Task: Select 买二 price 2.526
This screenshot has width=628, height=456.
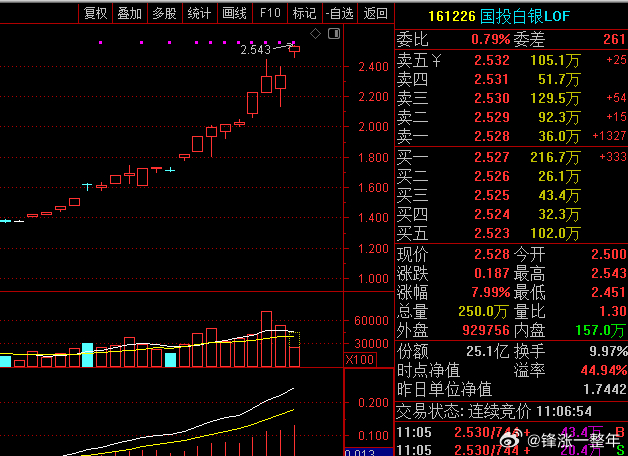Action: tap(492, 176)
